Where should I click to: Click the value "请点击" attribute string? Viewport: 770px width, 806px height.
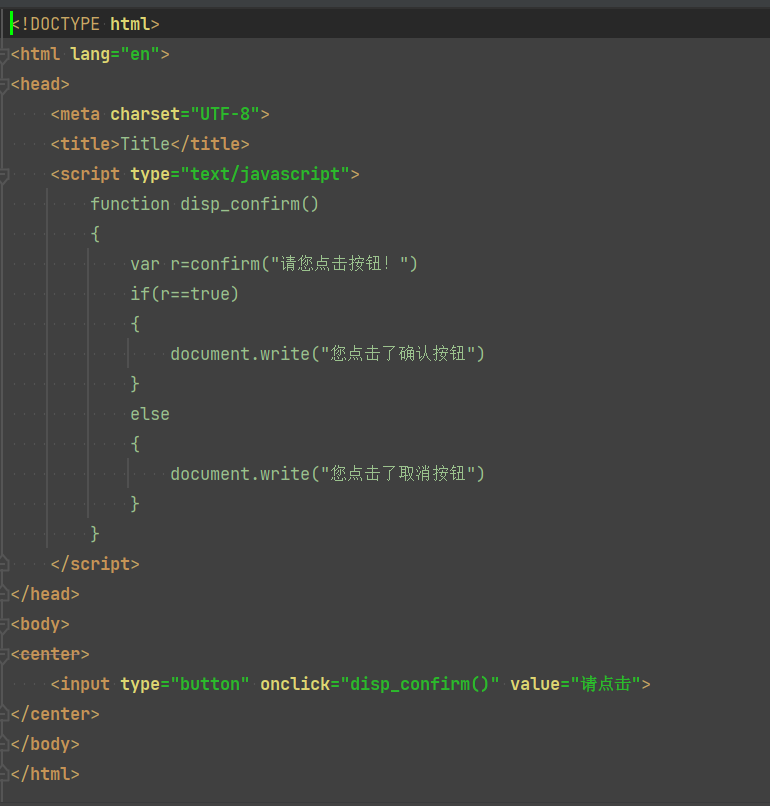pos(606,684)
